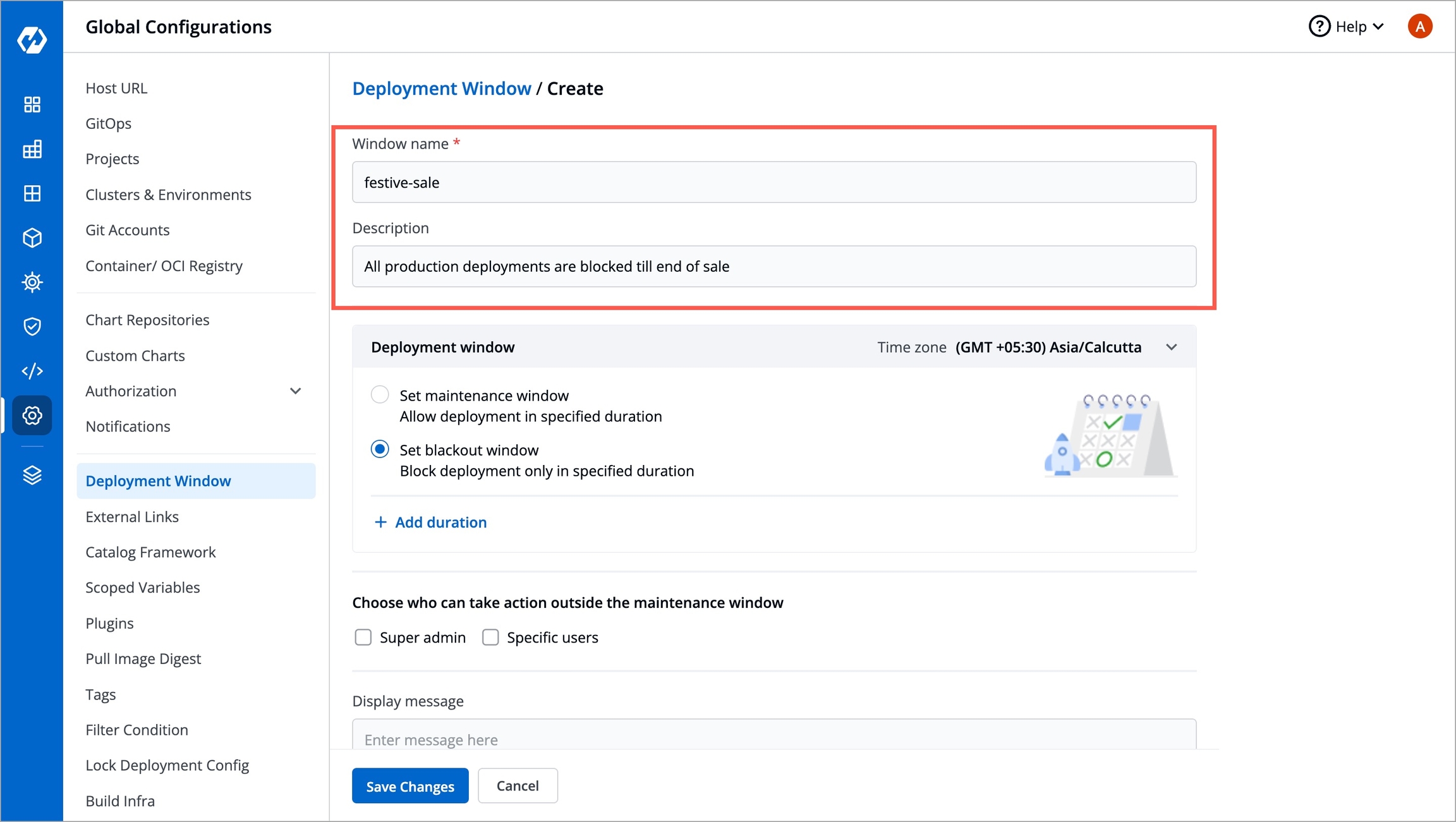Click the cube-shaped sidebar icon
The image size is (1456, 822).
pos(32,238)
